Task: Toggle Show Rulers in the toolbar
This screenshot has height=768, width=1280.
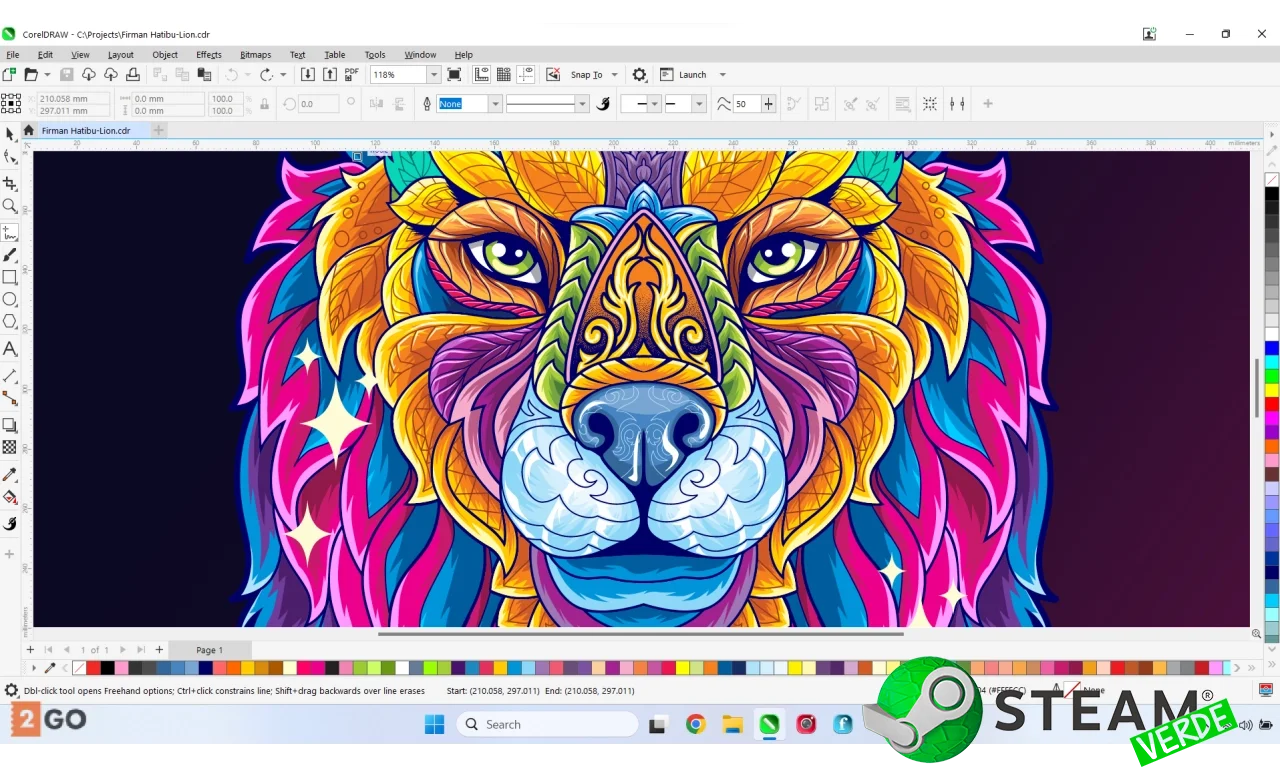Action: [482, 75]
